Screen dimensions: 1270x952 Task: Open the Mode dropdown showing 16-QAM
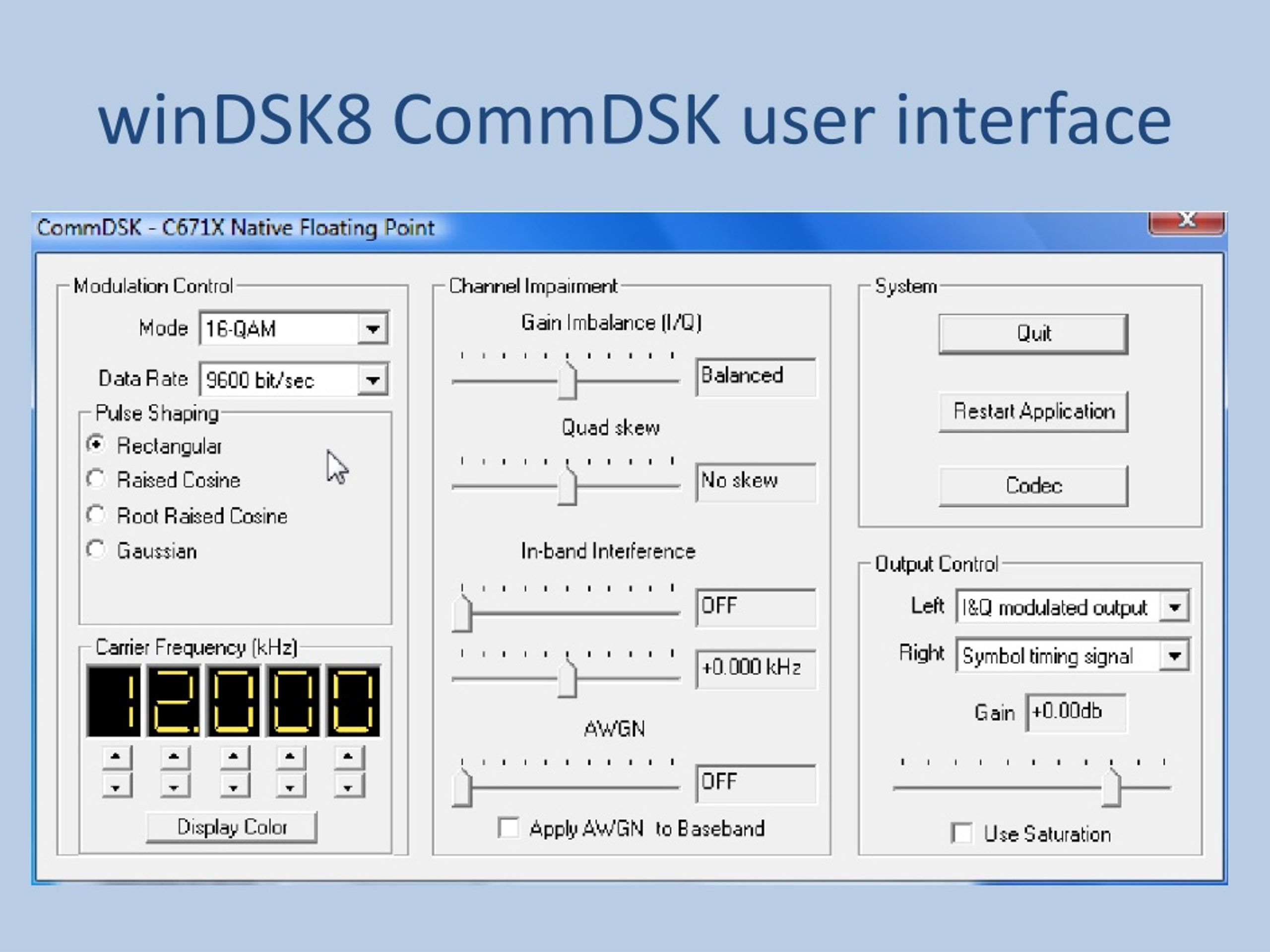(x=294, y=328)
